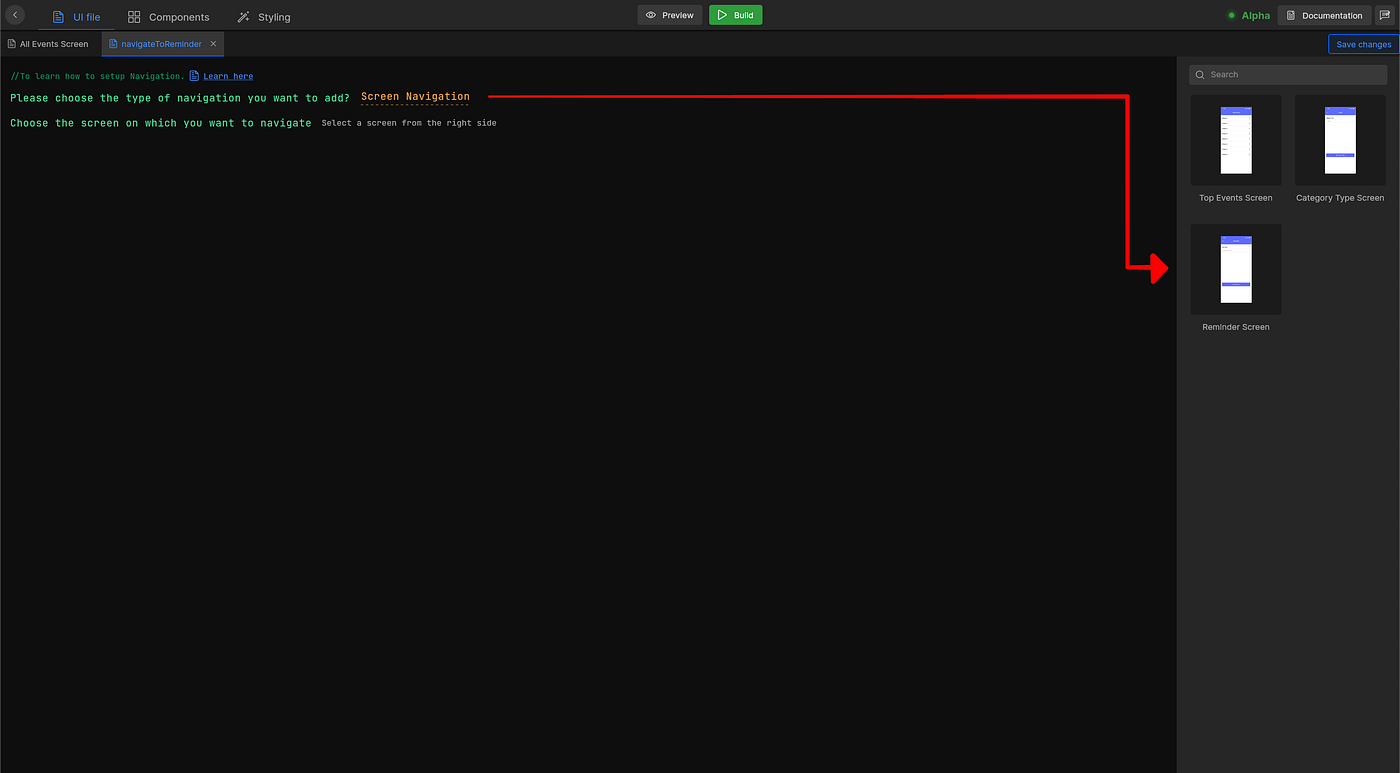Click the document icon beside Learn here
The width and height of the screenshot is (1400, 773).
pyautogui.click(x=194, y=75)
